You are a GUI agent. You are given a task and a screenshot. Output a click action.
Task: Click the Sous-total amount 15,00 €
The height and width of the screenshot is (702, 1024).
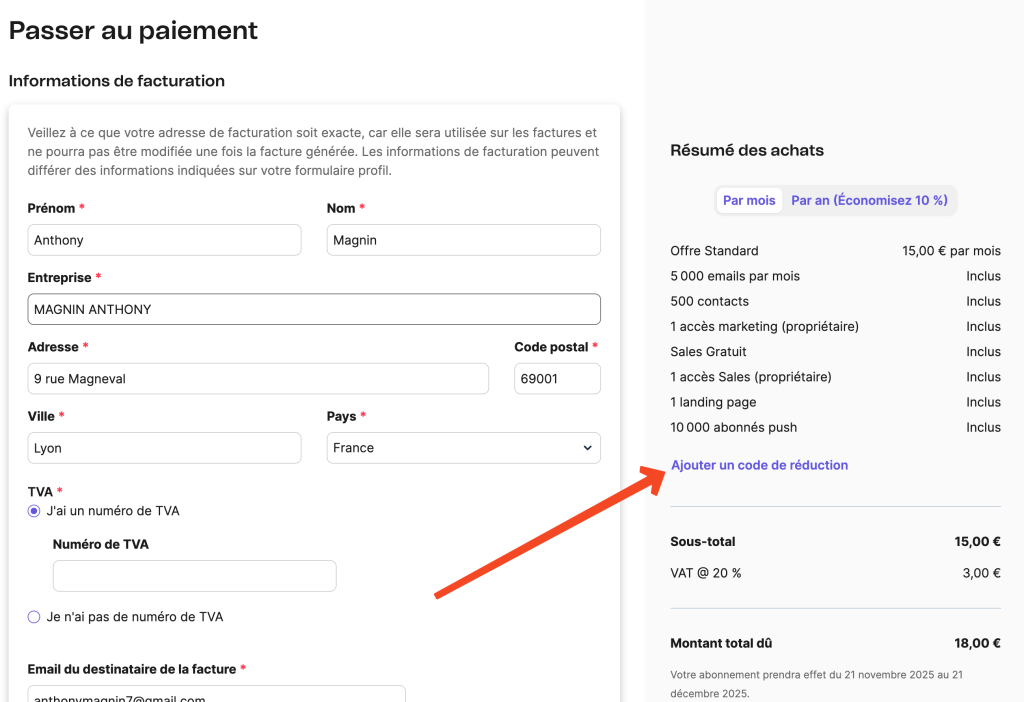coord(977,541)
